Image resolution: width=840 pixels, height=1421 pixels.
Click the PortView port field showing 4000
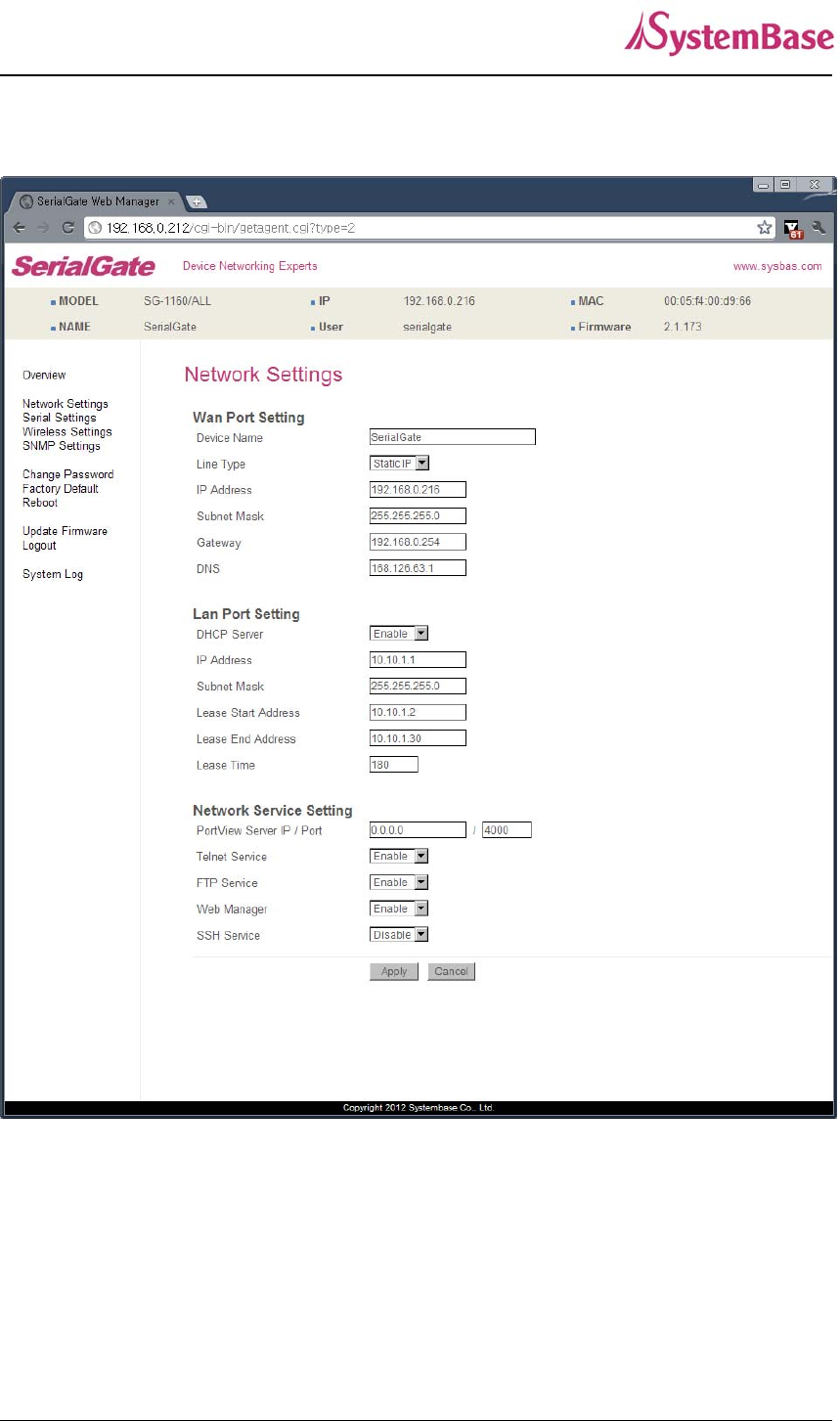507,830
